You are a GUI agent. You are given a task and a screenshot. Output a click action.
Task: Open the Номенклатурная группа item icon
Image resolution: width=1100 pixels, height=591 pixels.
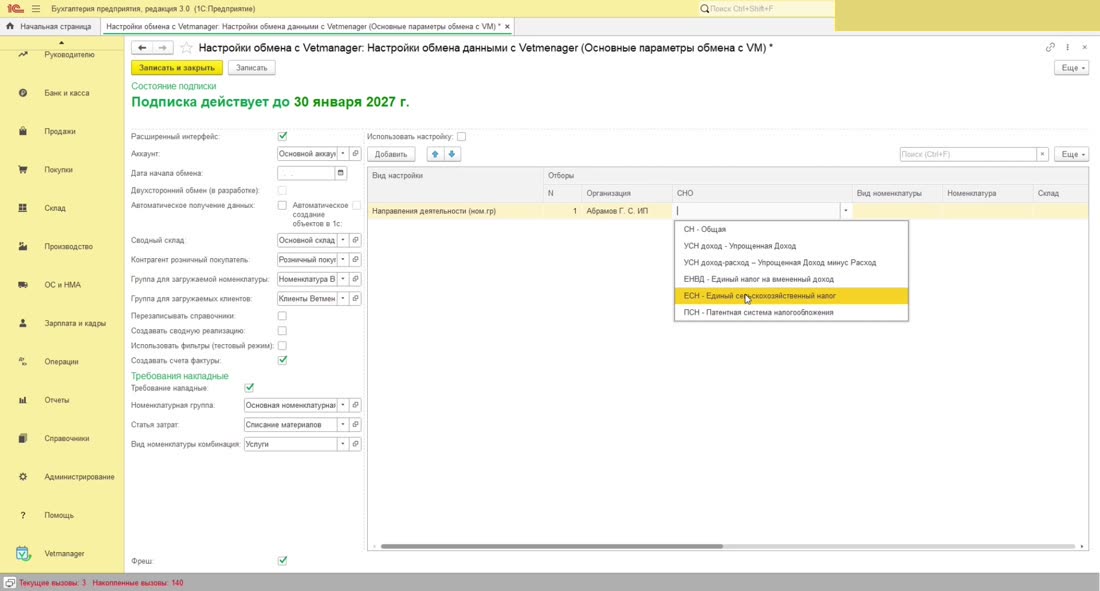tap(355, 405)
